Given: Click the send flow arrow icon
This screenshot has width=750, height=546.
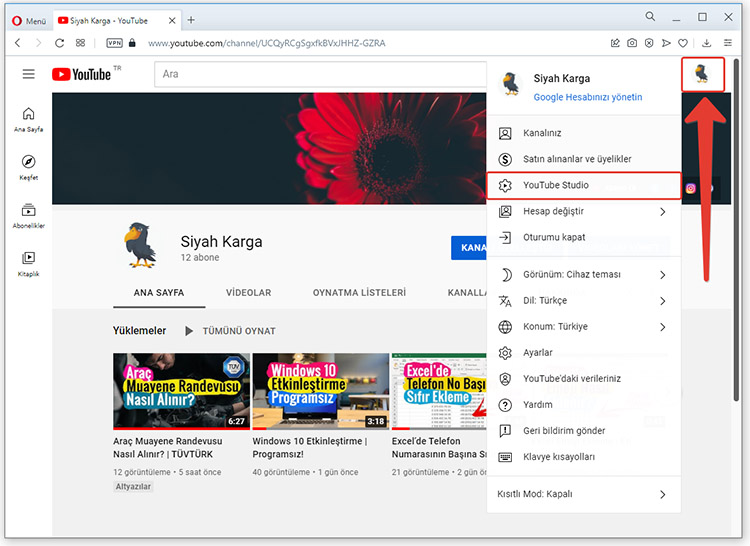Looking at the screenshot, I should coord(666,43).
